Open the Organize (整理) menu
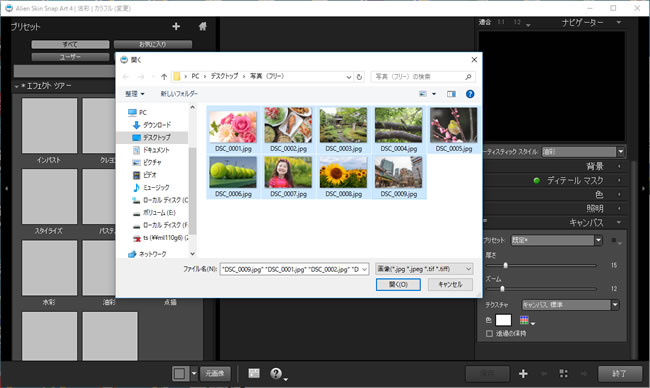This screenshot has height=388, width=650. [135, 94]
